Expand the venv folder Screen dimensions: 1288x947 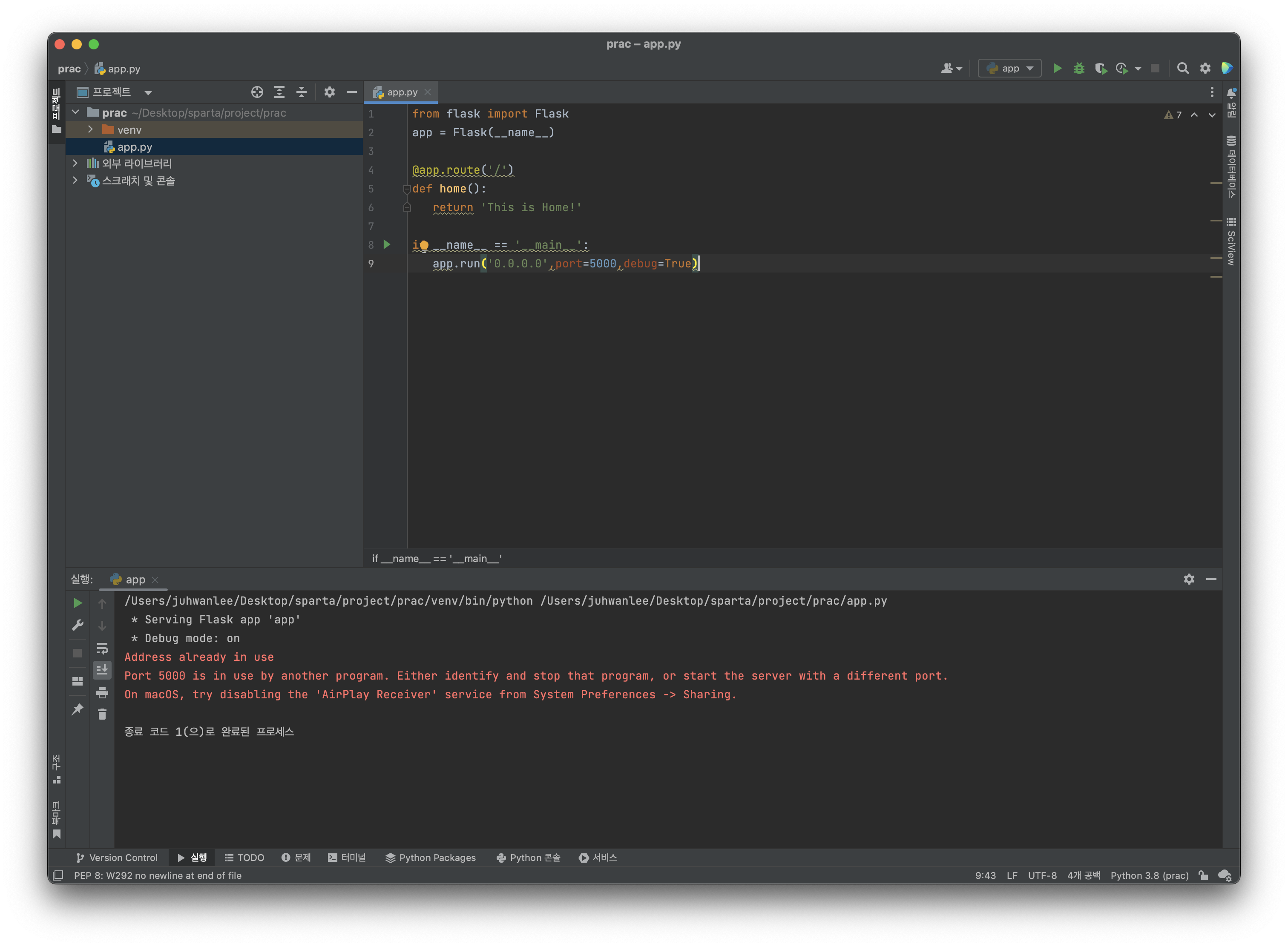tap(91, 129)
